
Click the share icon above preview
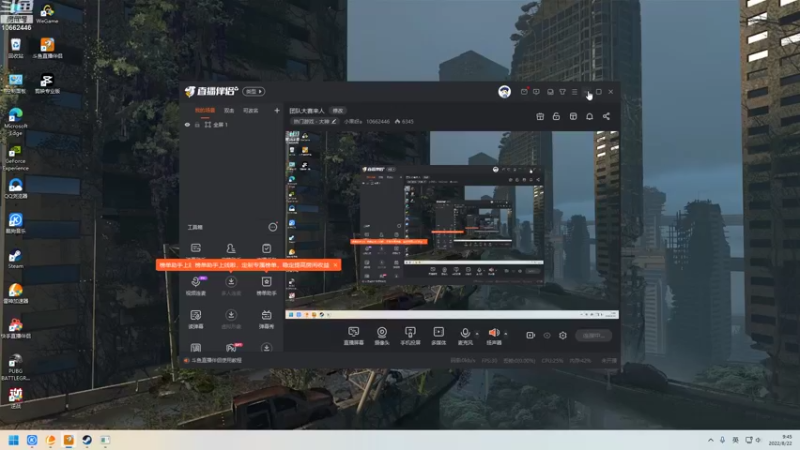pos(606,116)
